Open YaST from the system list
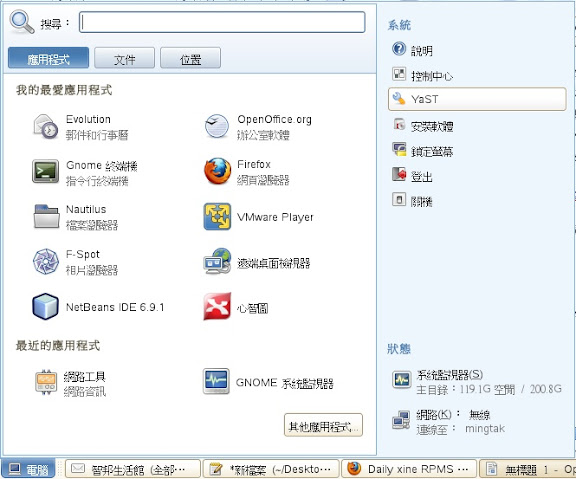576x479 pixels. pos(477,99)
